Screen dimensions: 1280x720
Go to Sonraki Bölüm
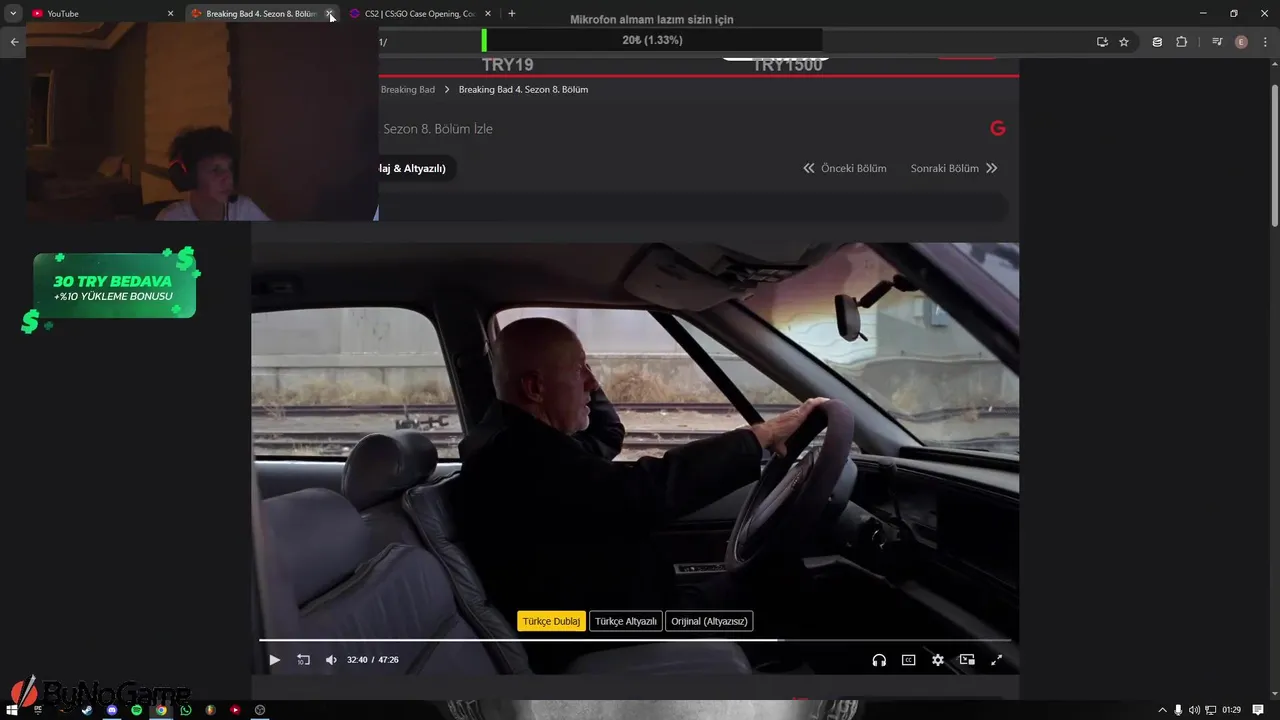point(954,168)
